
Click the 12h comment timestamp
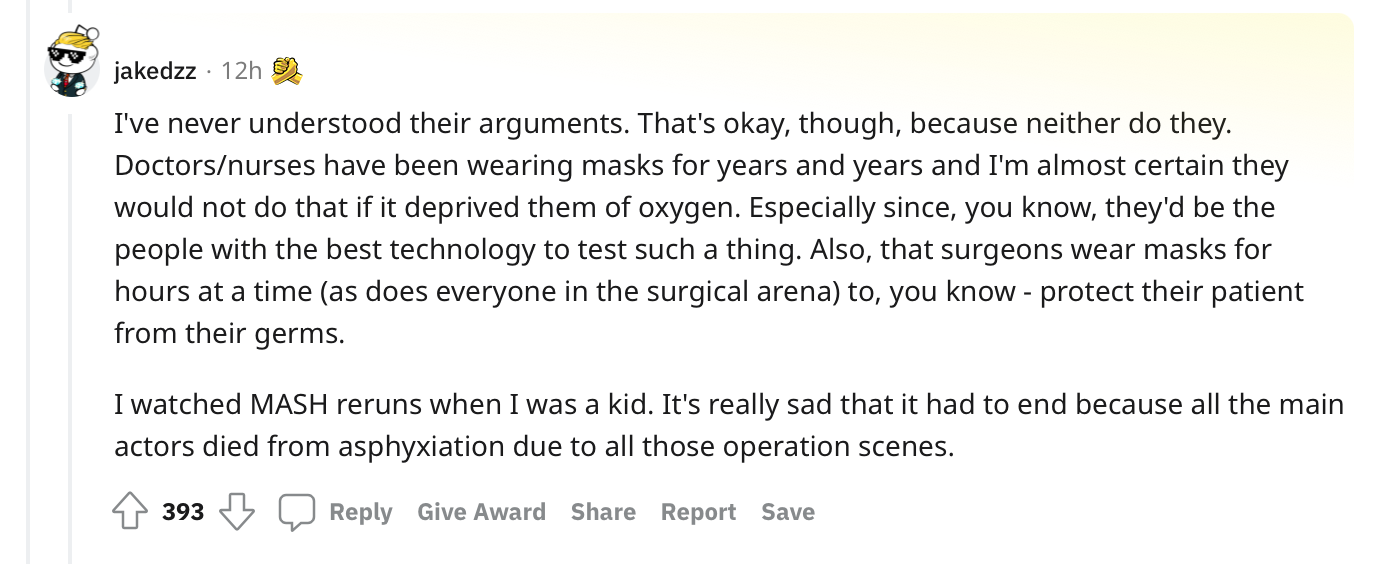(x=241, y=71)
